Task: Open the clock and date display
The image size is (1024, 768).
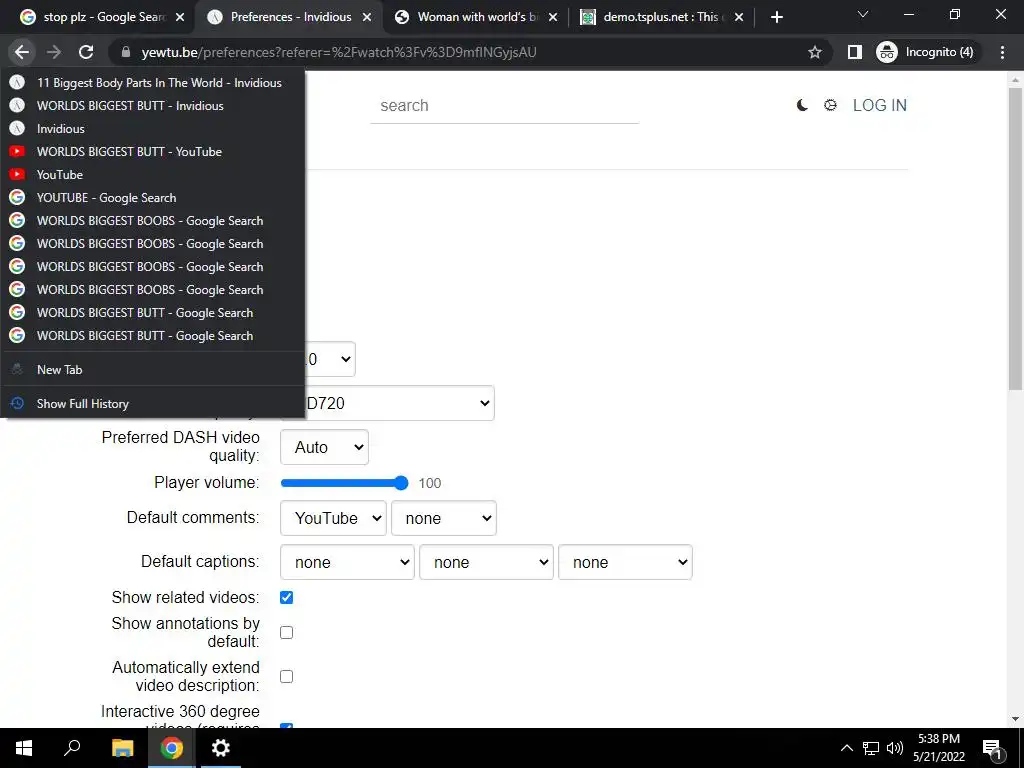Action: (x=939, y=748)
